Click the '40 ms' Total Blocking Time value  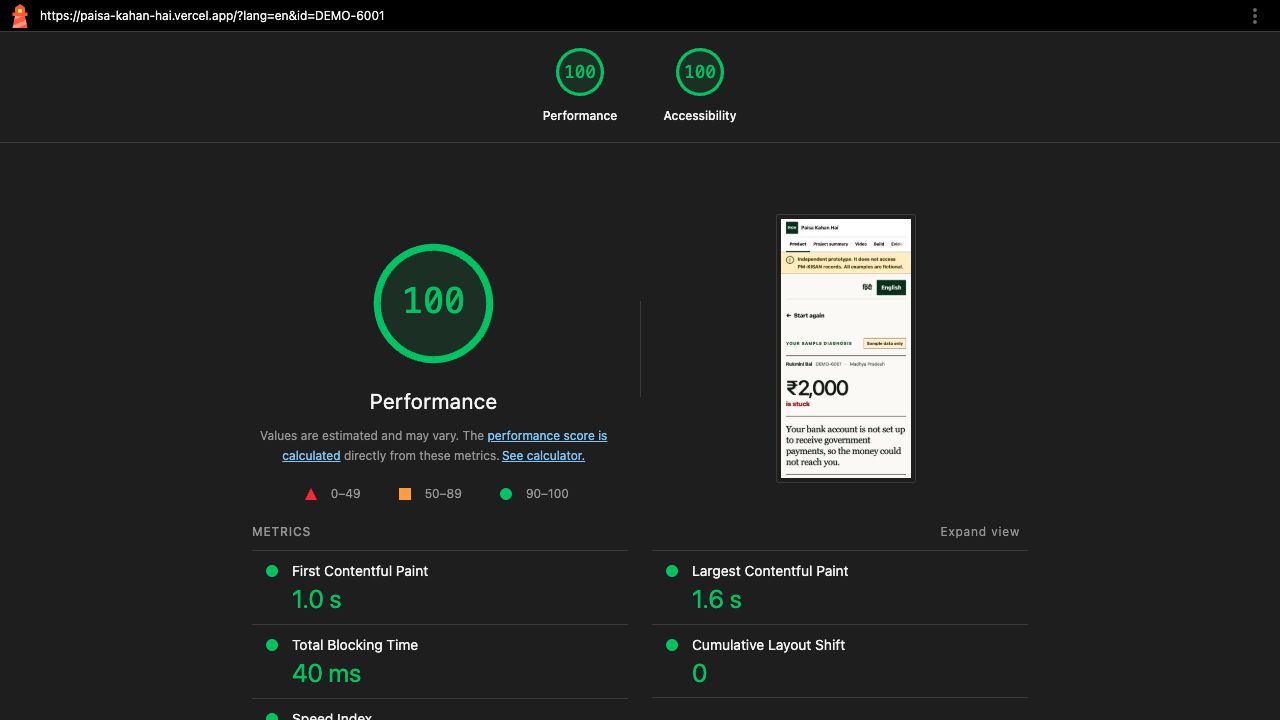327,674
